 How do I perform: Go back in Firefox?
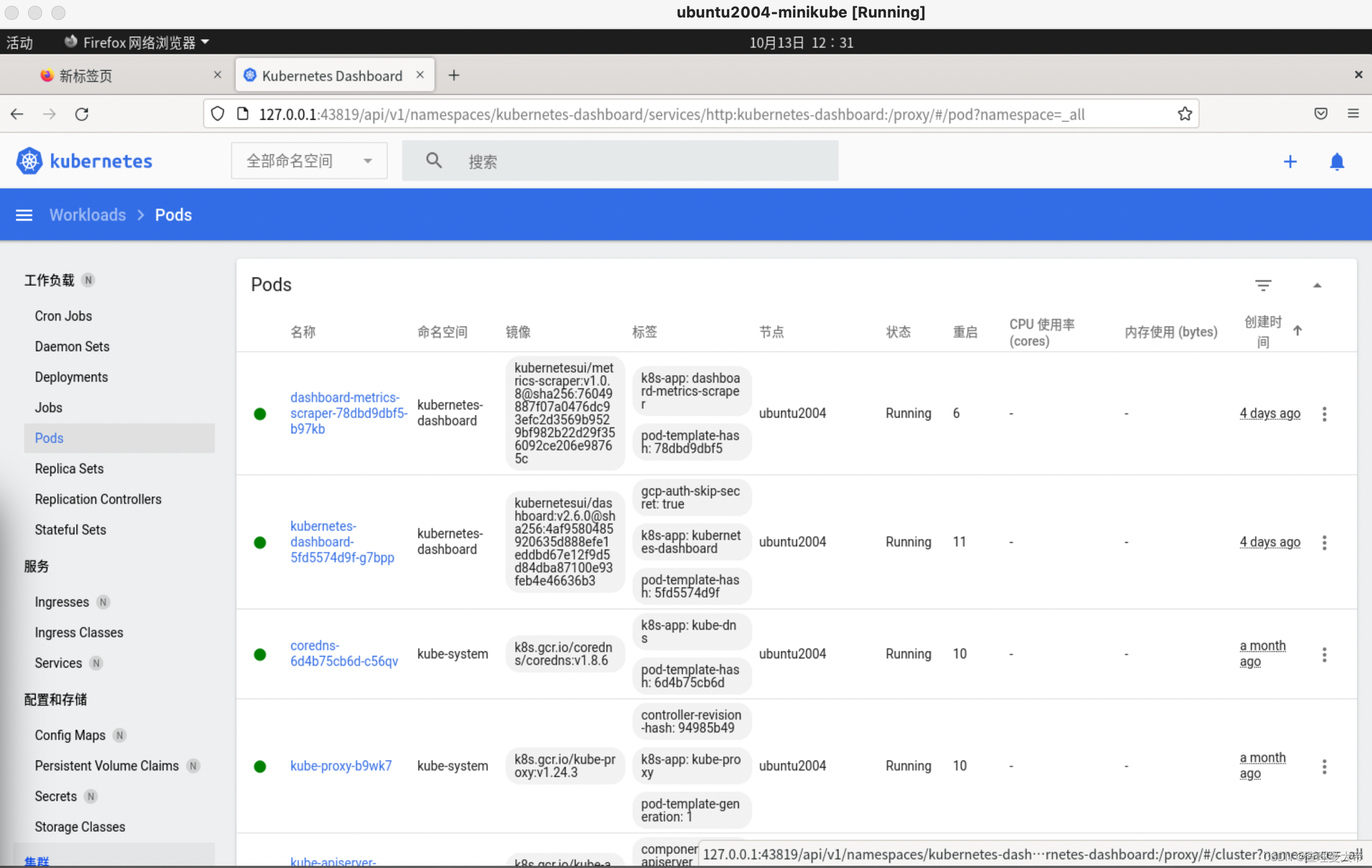click(17, 114)
